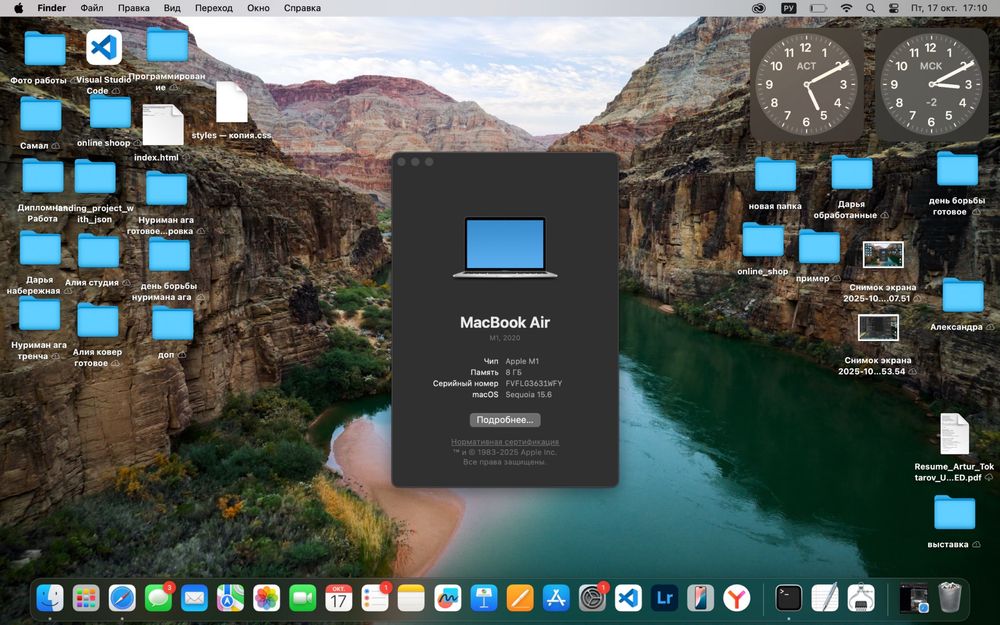The width and height of the screenshot is (1000, 625).
Task: Select the index.html file
Action: point(163,125)
